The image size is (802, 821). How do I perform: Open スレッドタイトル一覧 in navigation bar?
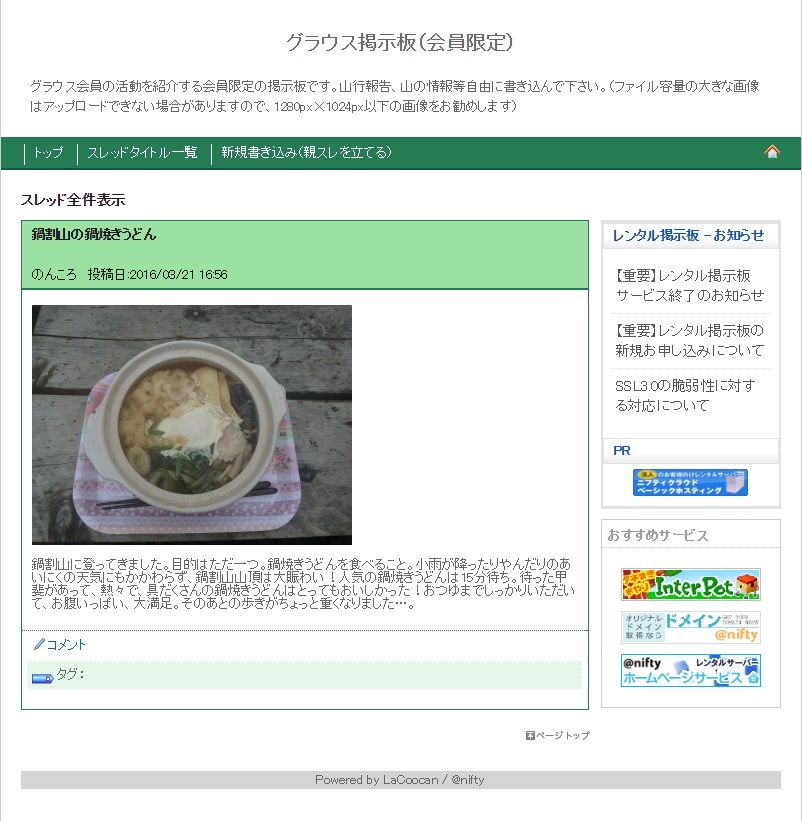pyautogui.click(x=142, y=152)
